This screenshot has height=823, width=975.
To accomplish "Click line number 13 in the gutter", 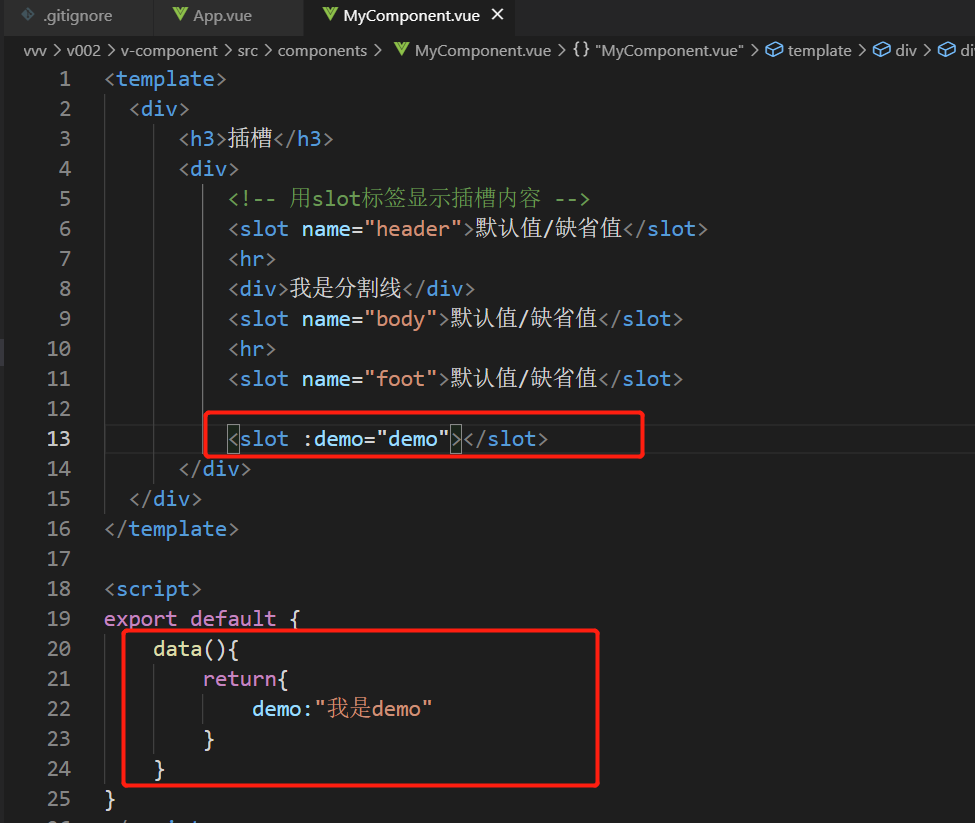I will click(x=58, y=438).
